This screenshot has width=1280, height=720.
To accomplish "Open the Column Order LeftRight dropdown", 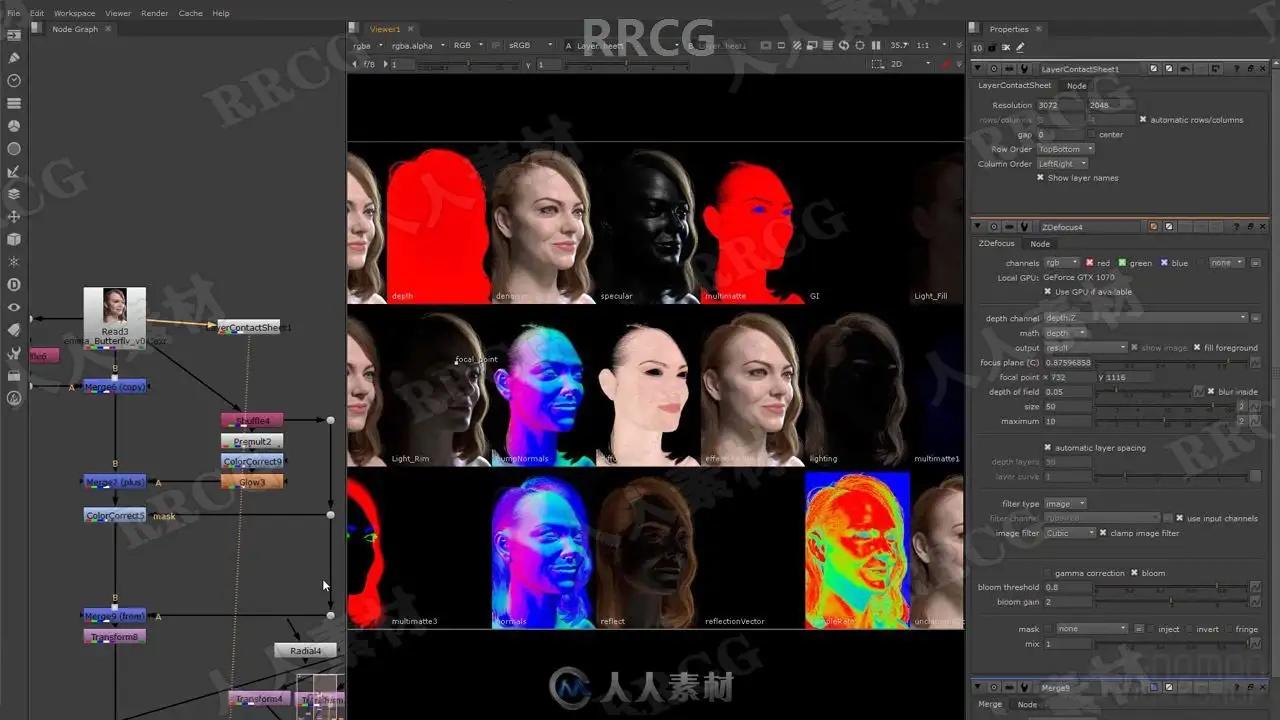I will (x=1062, y=163).
